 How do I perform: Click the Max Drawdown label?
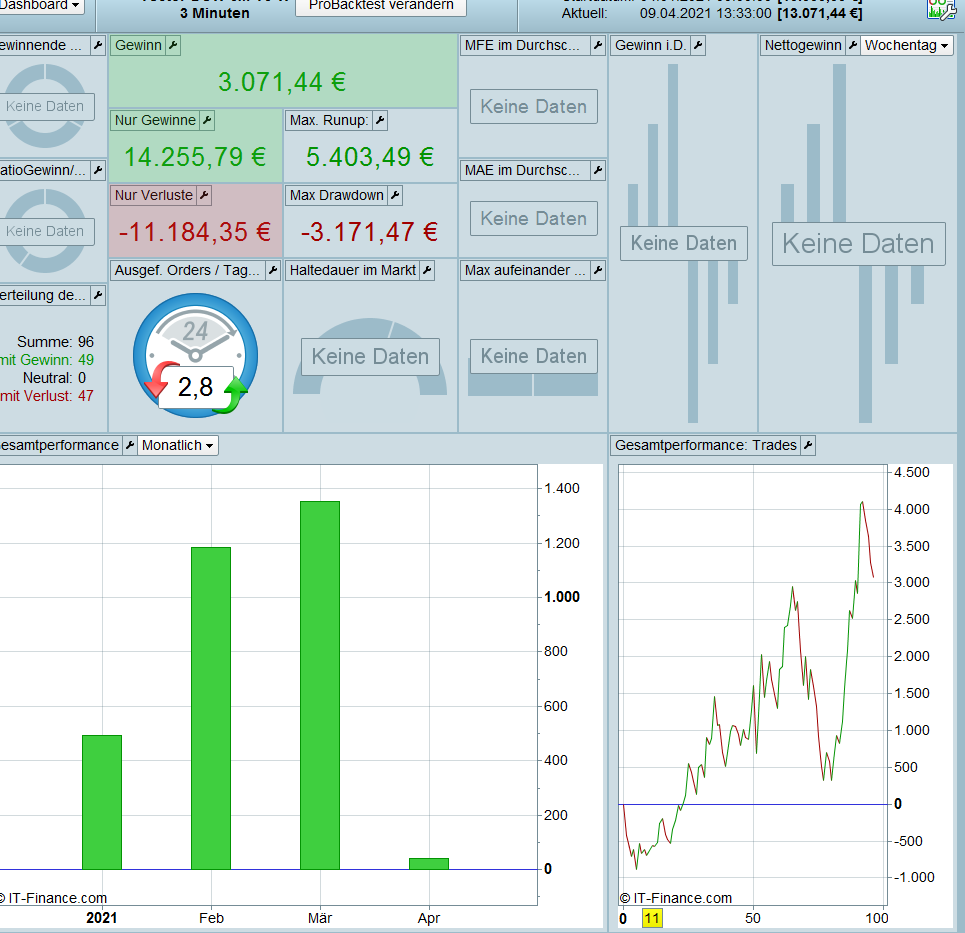[x=337, y=196]
